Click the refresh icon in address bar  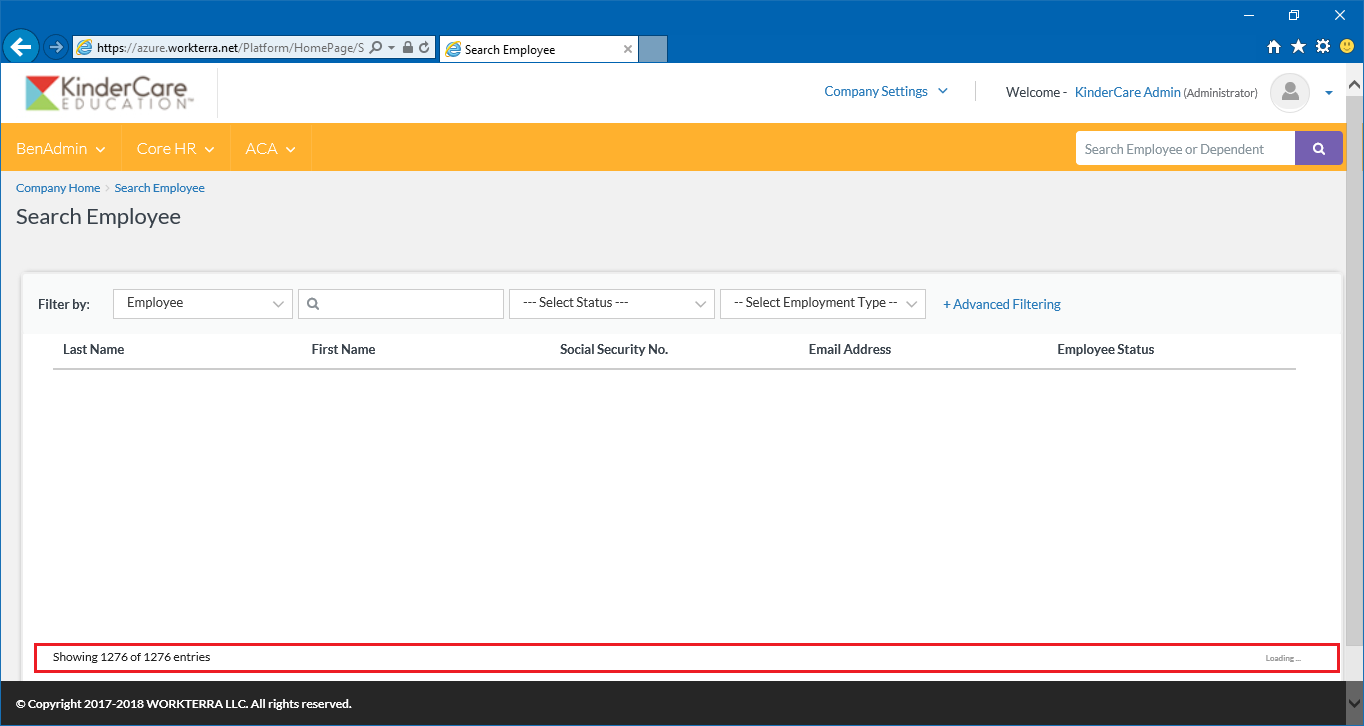tap(424, 47)
